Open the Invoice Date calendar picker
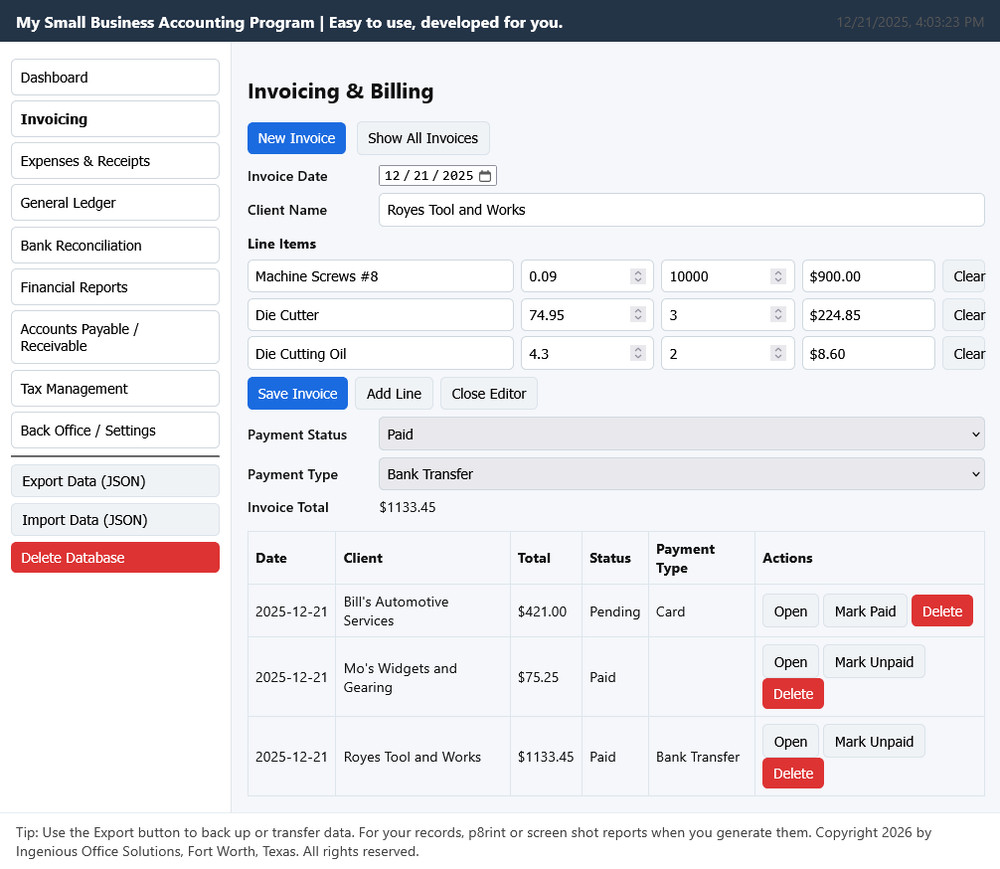Screen dimensions: 1000x869 486,175
